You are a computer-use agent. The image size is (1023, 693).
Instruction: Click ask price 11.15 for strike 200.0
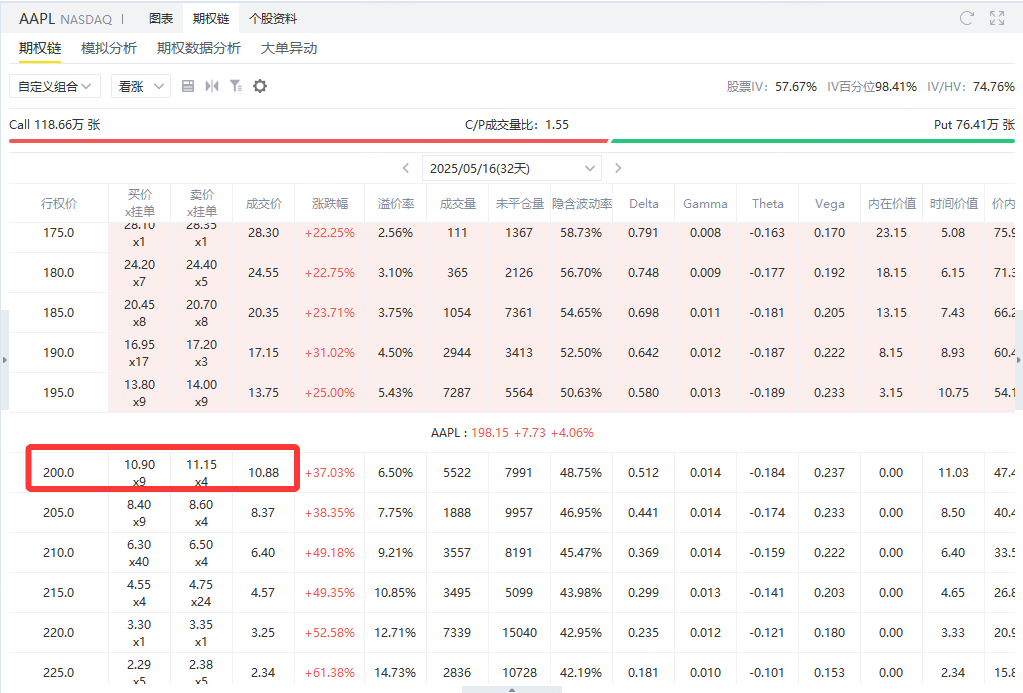click(202, 465)
